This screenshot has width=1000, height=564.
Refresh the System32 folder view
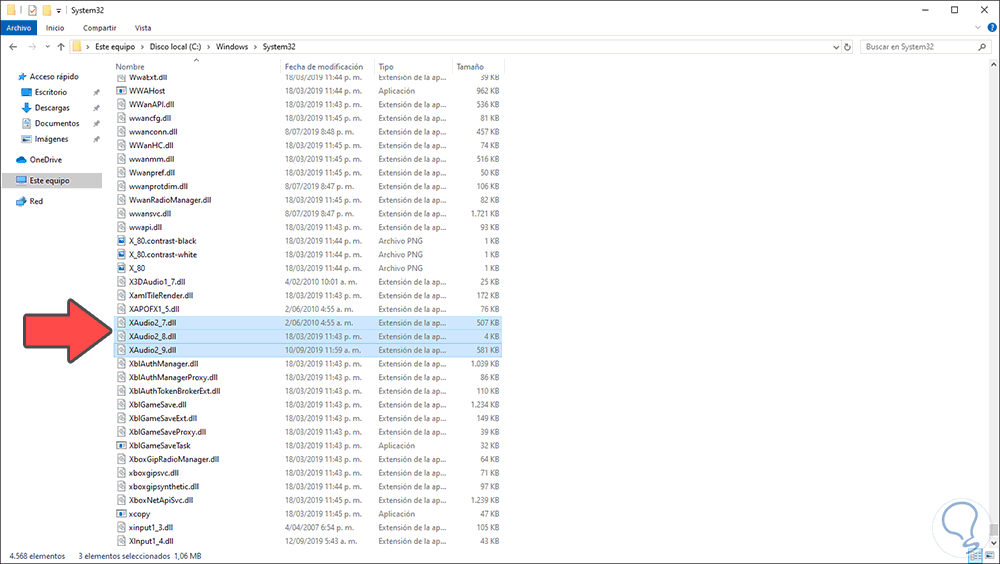coord(848,47)
